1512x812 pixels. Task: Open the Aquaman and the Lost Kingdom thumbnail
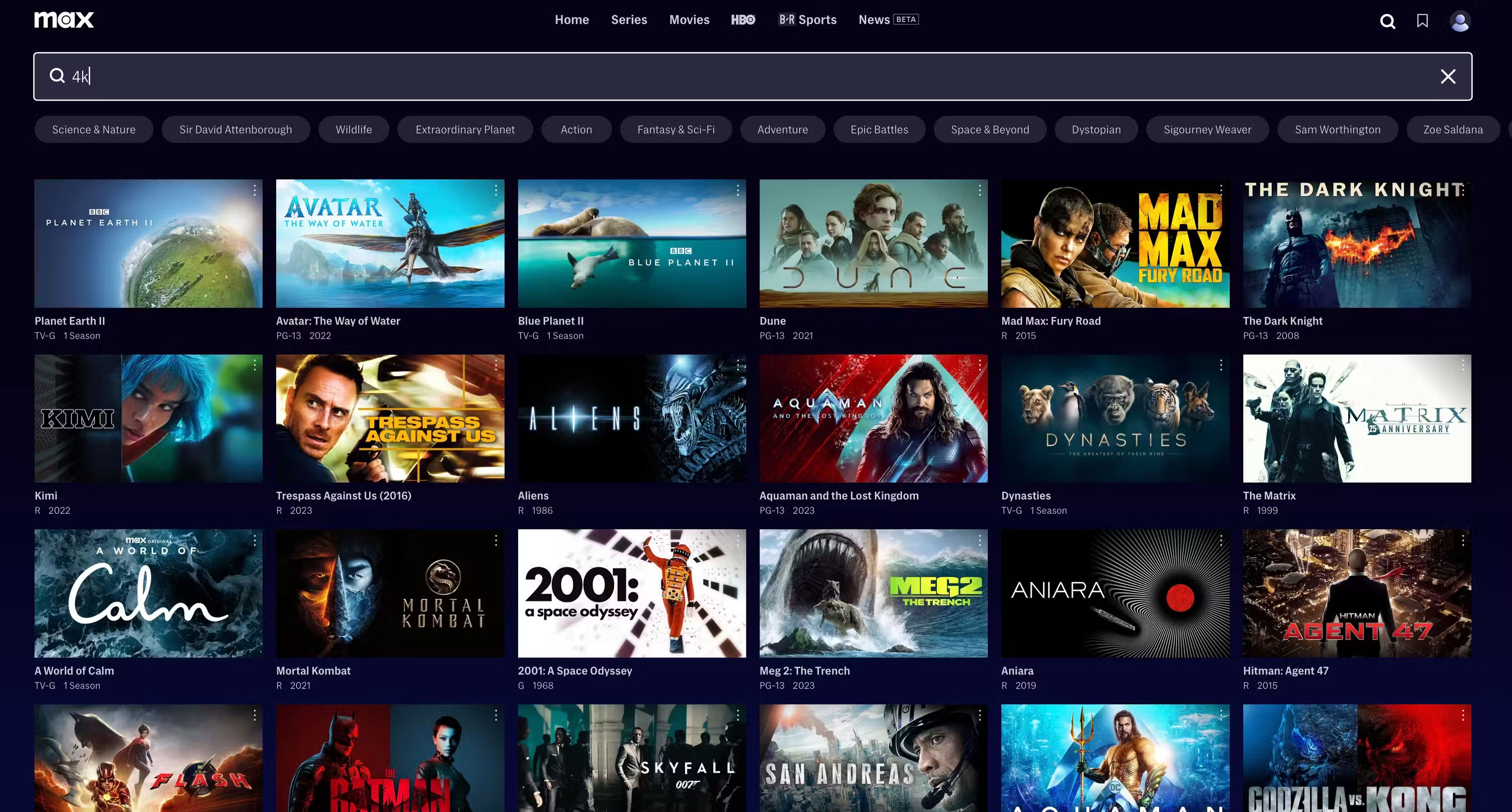(x=873, y=418)
